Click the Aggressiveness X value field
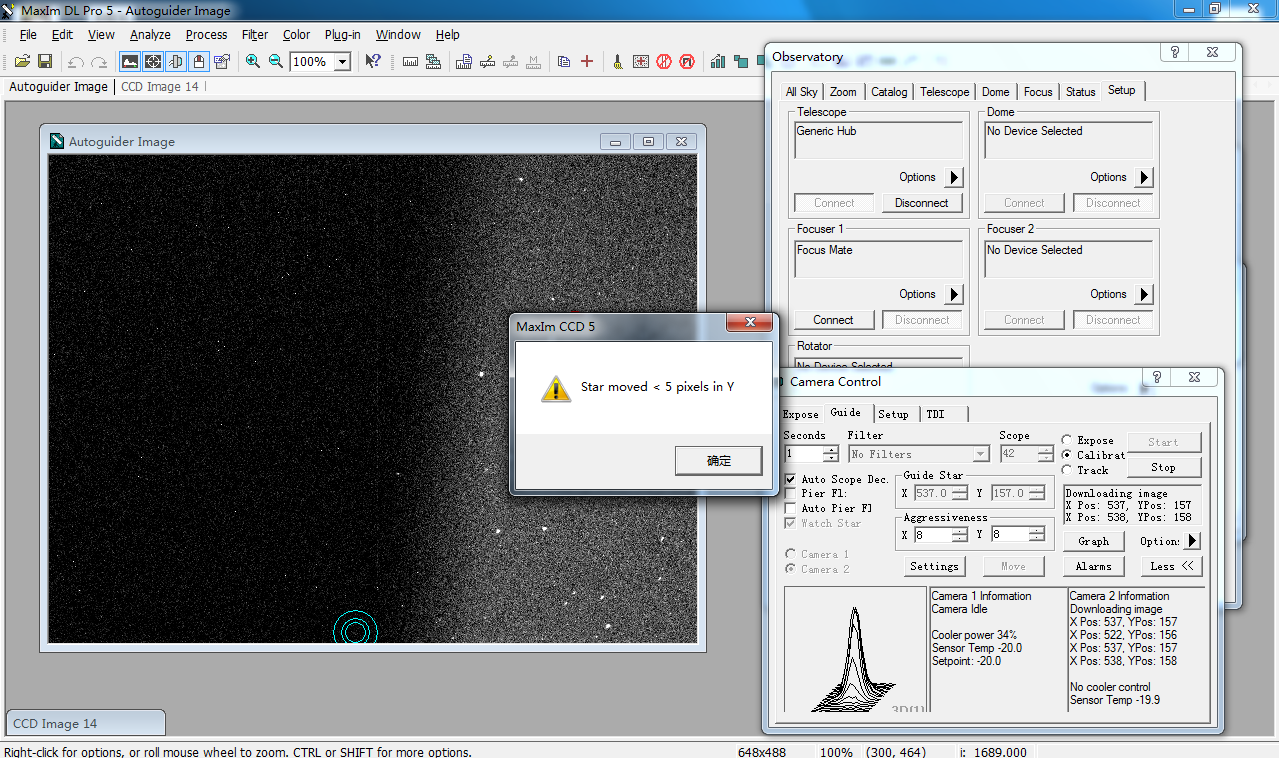Viewport: 1279px width, 758px height. pos(932,535)
